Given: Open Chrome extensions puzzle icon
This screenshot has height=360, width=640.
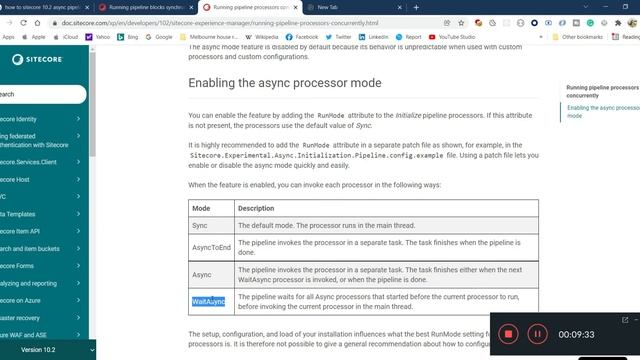Looking at the screenshot, I should (618, 23).
